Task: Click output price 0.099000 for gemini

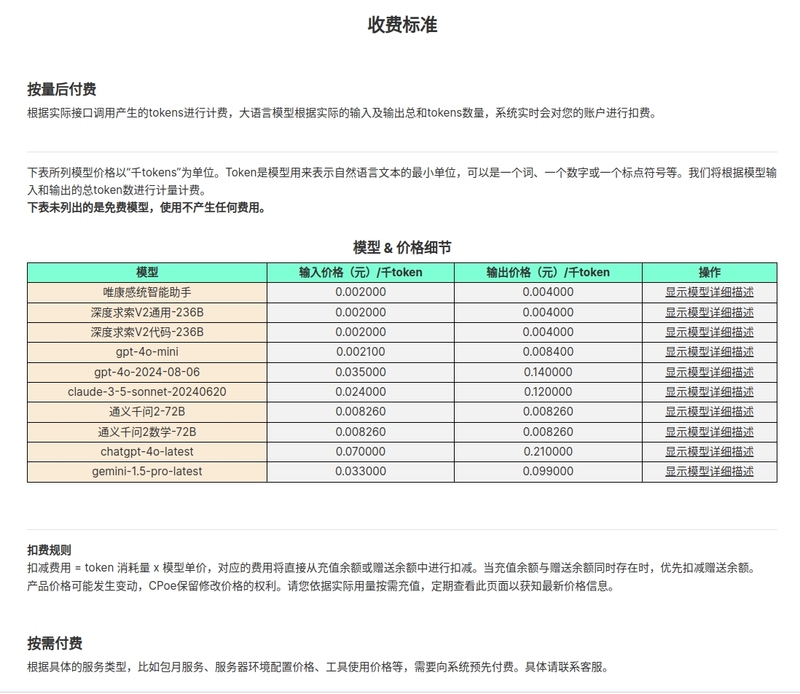Action: pos(548,472)
